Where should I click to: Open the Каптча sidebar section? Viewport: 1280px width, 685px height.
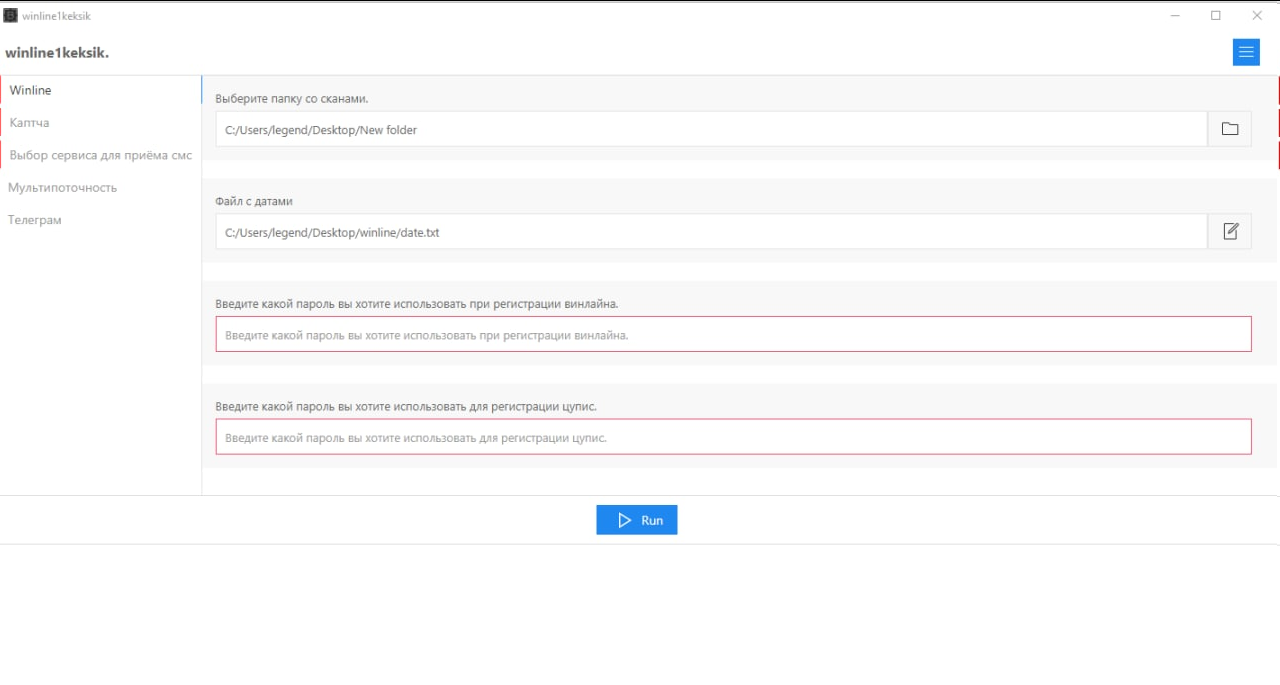point(101,123)
